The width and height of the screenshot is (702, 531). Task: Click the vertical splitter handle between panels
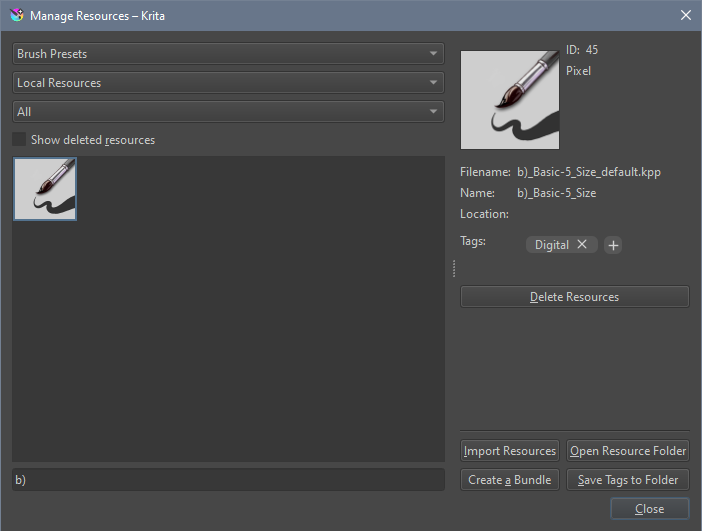tap(453, 268)
